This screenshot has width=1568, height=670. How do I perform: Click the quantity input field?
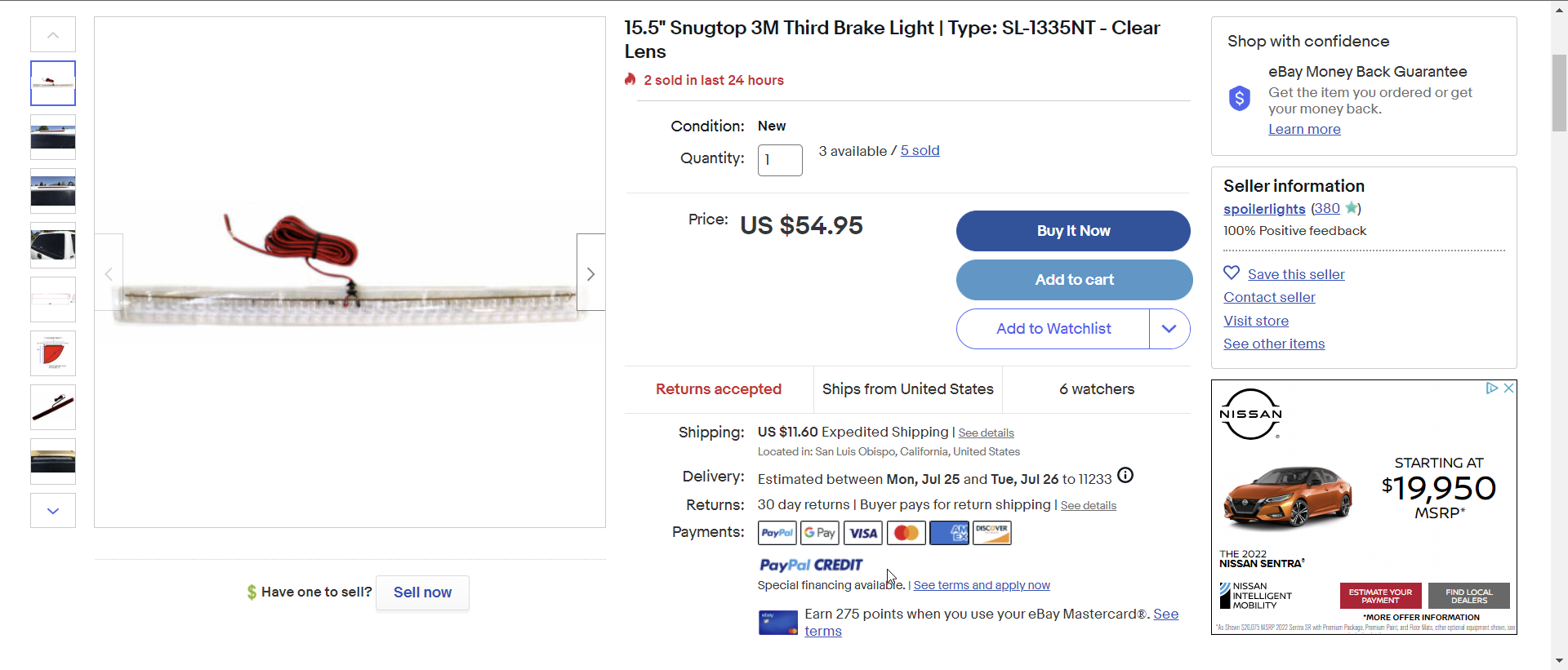pos(780,160)
